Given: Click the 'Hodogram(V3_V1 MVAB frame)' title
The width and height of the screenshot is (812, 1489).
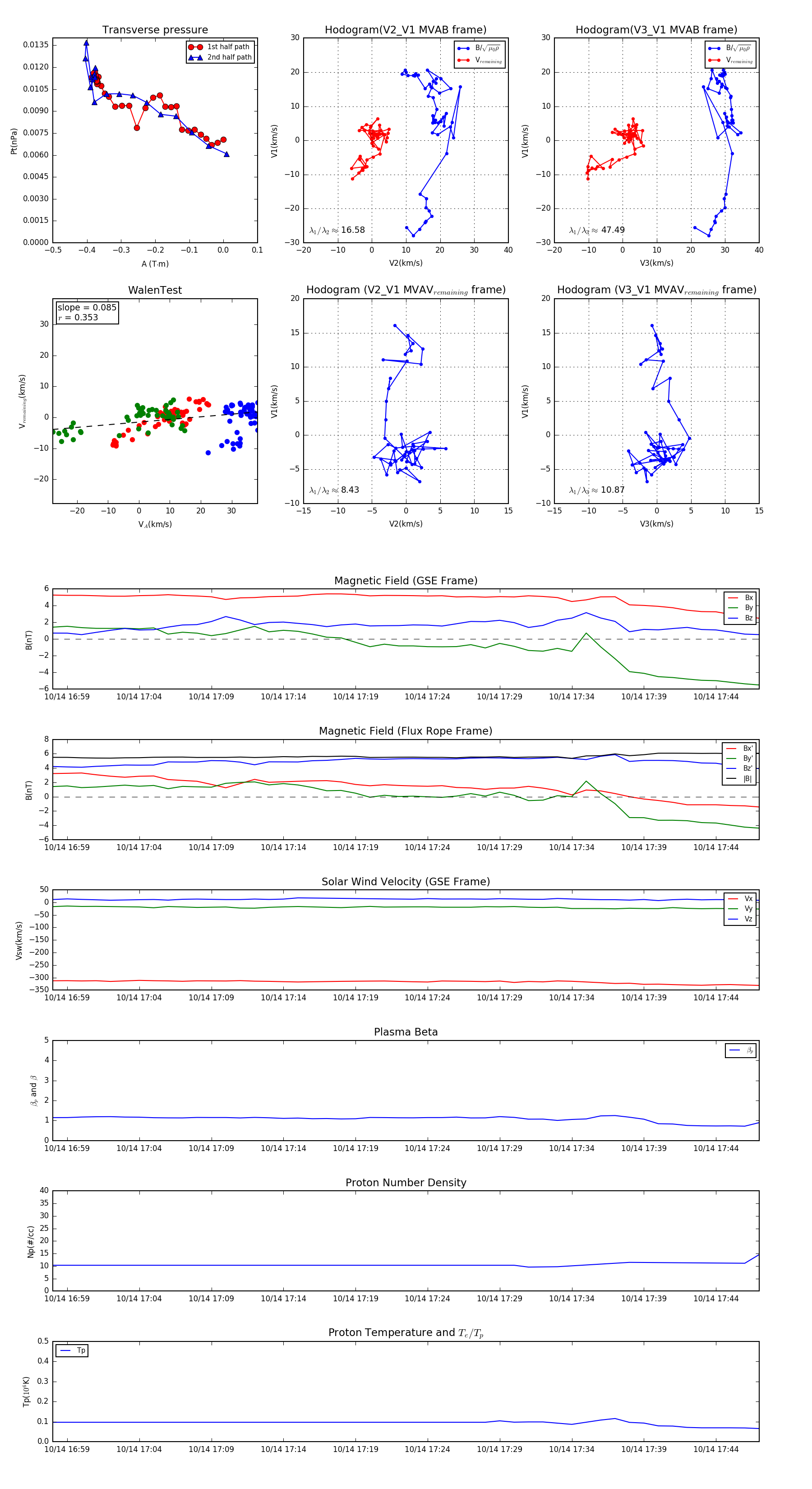Looking at the screenshot, I should point(656,29).
